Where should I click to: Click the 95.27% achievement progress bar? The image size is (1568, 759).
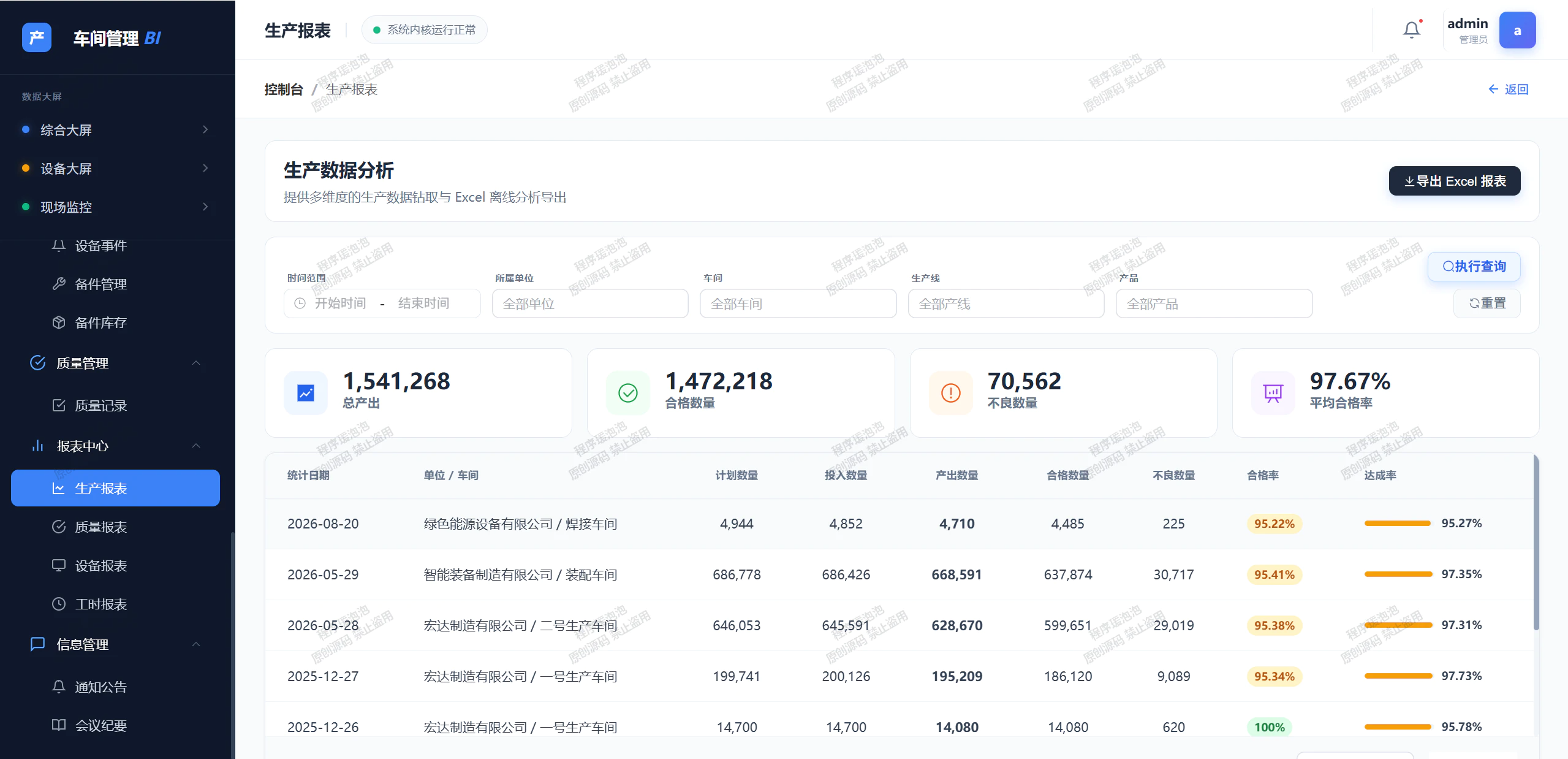tap(1397, 523)
